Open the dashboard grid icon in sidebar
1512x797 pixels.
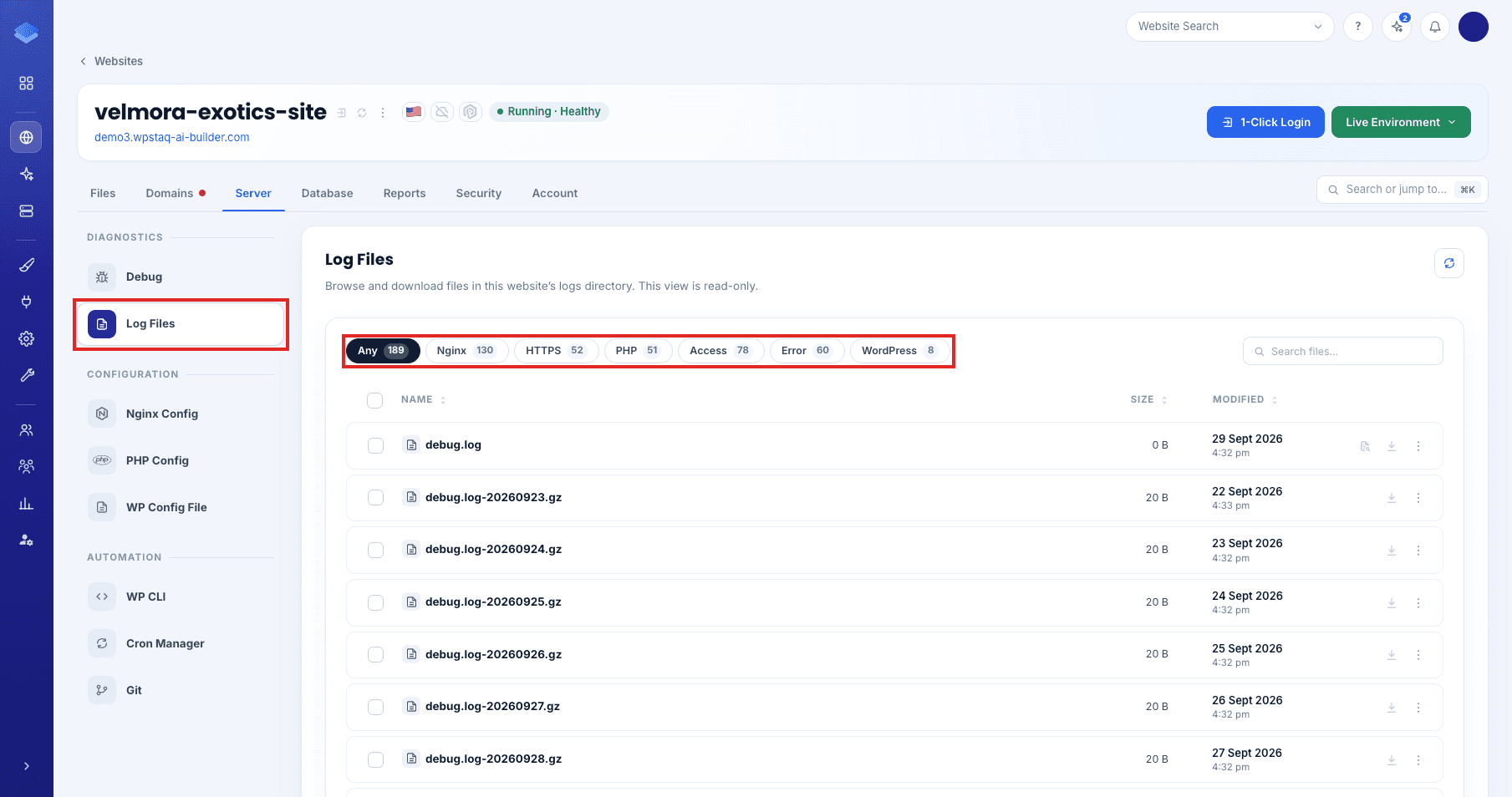pyautogui.click(x=27, y=84)
